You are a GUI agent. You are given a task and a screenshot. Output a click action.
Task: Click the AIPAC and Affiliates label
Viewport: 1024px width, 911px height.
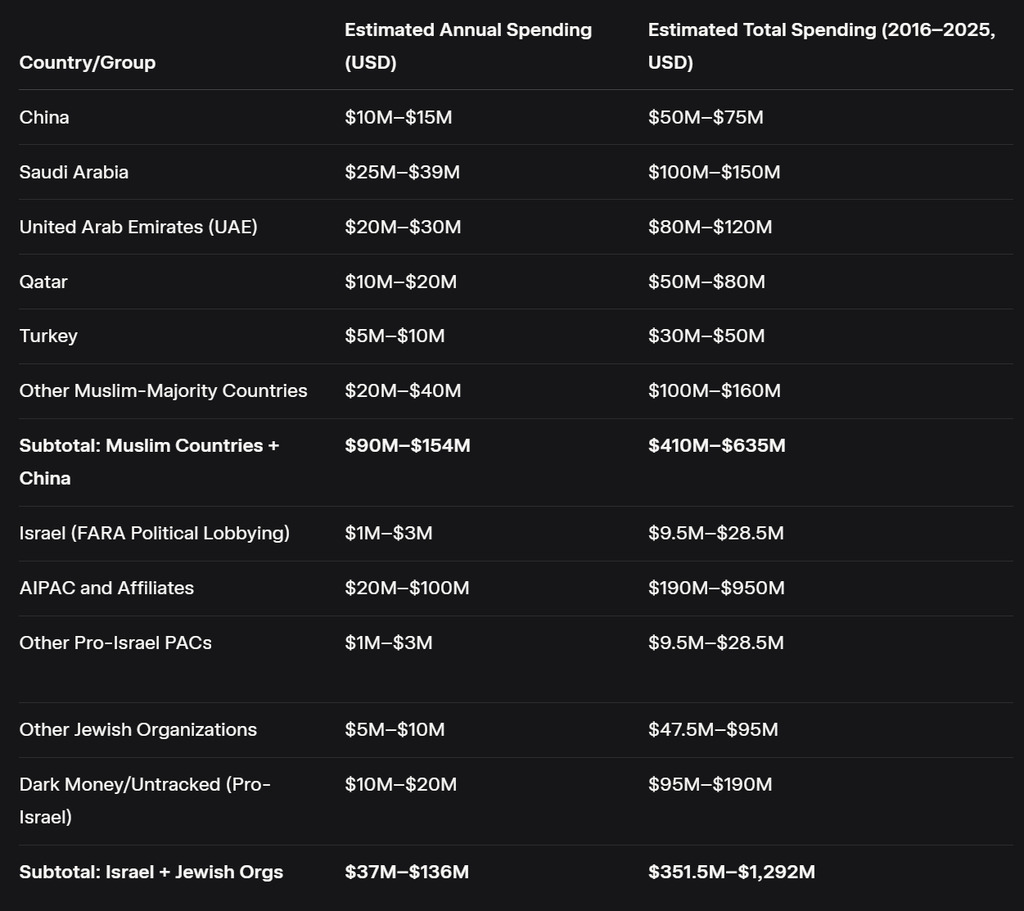[106, 588]
